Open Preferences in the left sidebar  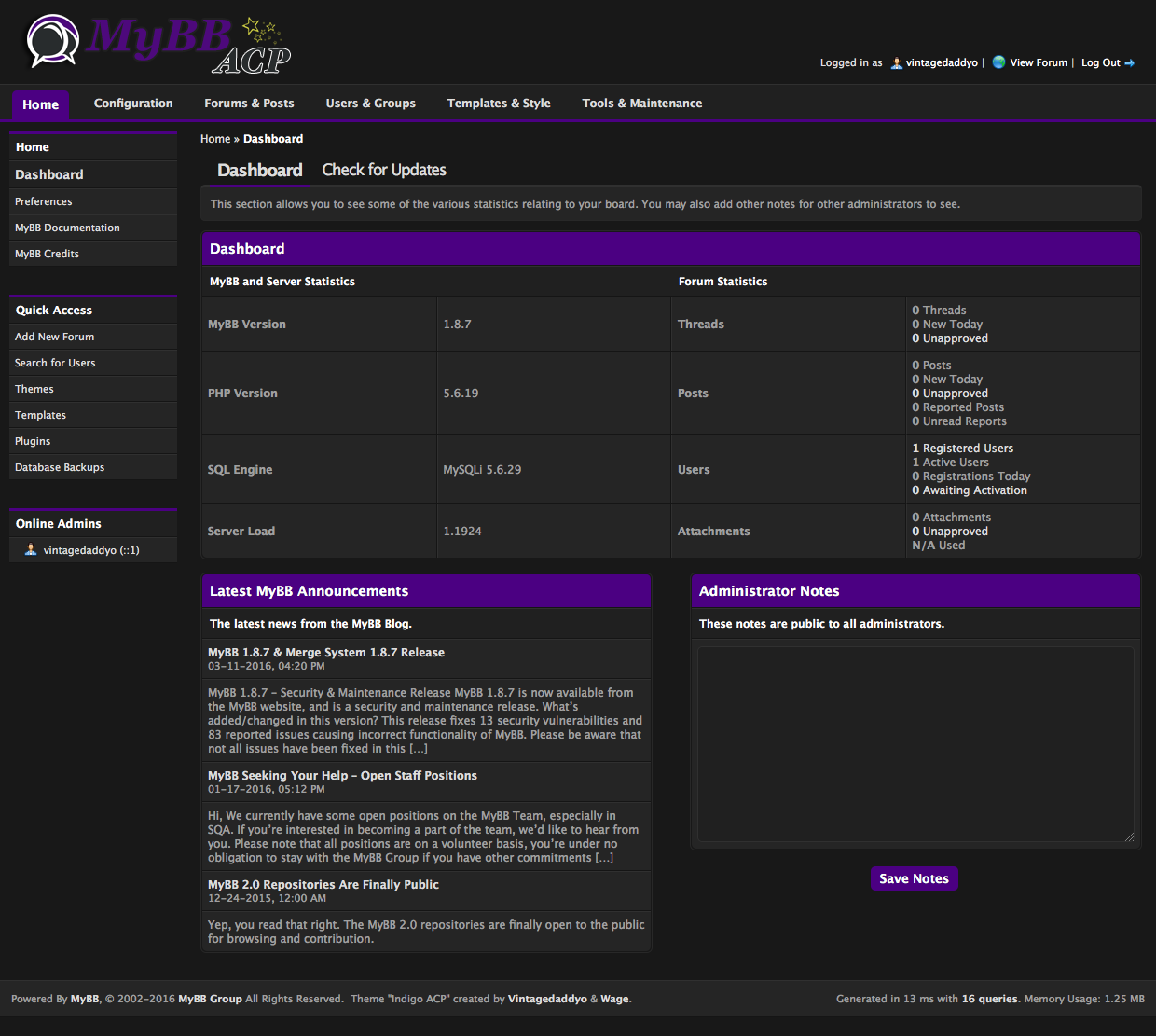[x=44, y=201]
